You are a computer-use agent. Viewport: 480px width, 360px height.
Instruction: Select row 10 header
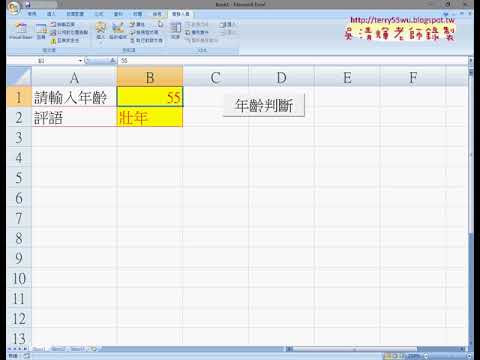tap(19, 278)
